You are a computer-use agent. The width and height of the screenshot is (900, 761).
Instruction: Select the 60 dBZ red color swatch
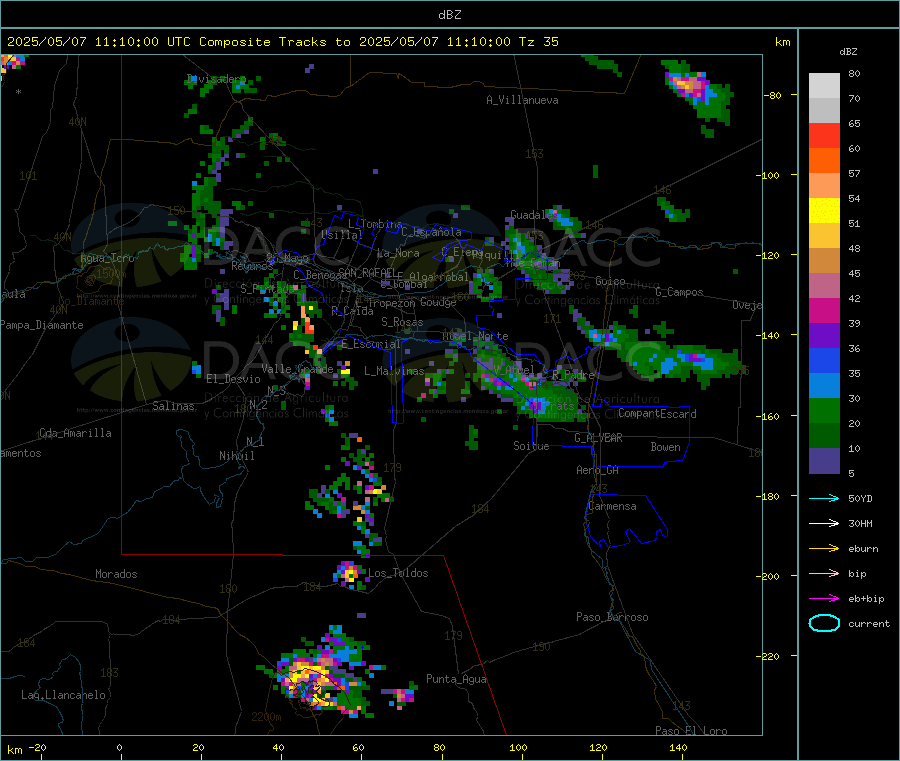coord(824,135)
